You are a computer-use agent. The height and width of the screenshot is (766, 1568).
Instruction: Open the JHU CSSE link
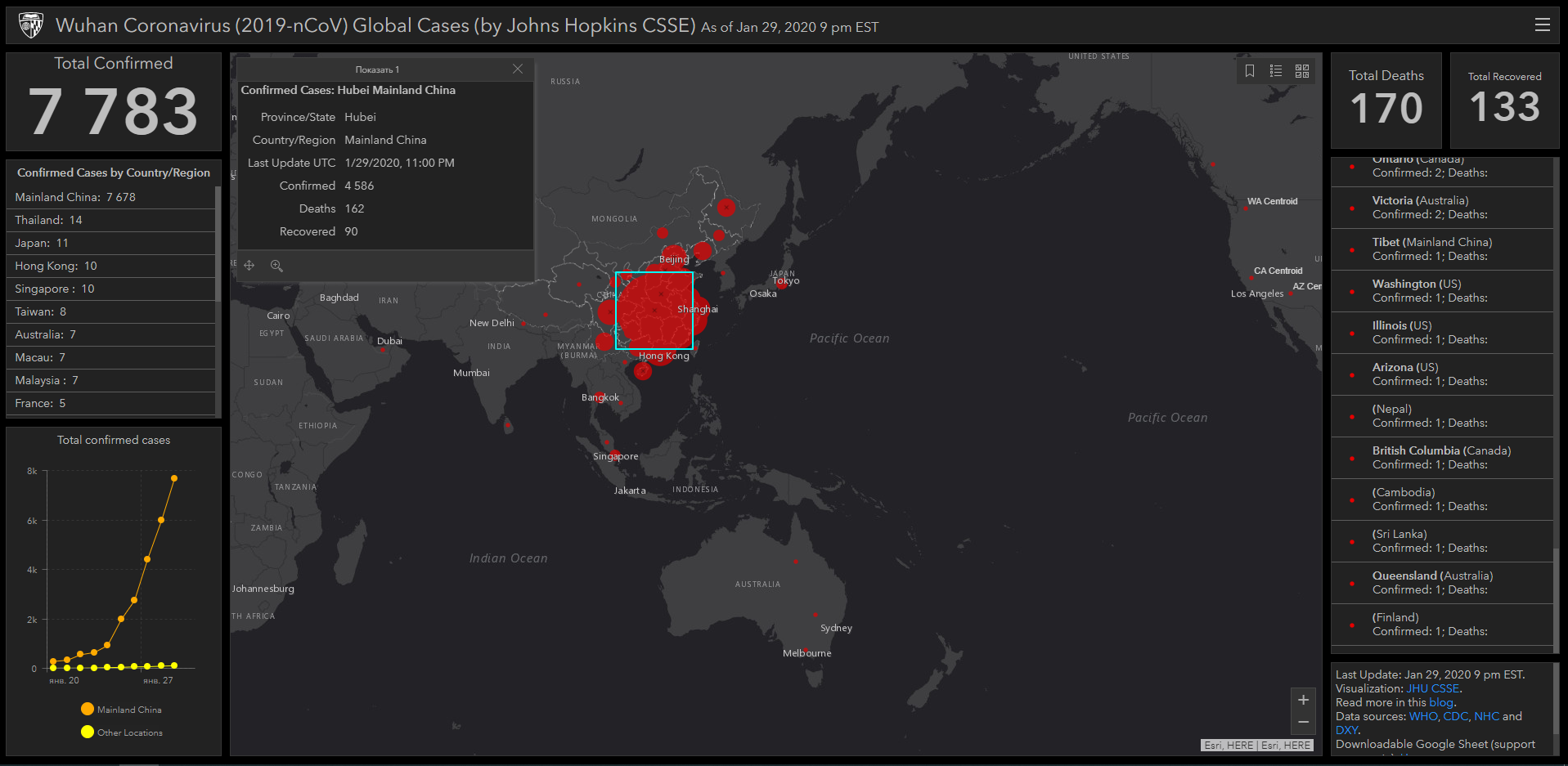(1433, 688)
